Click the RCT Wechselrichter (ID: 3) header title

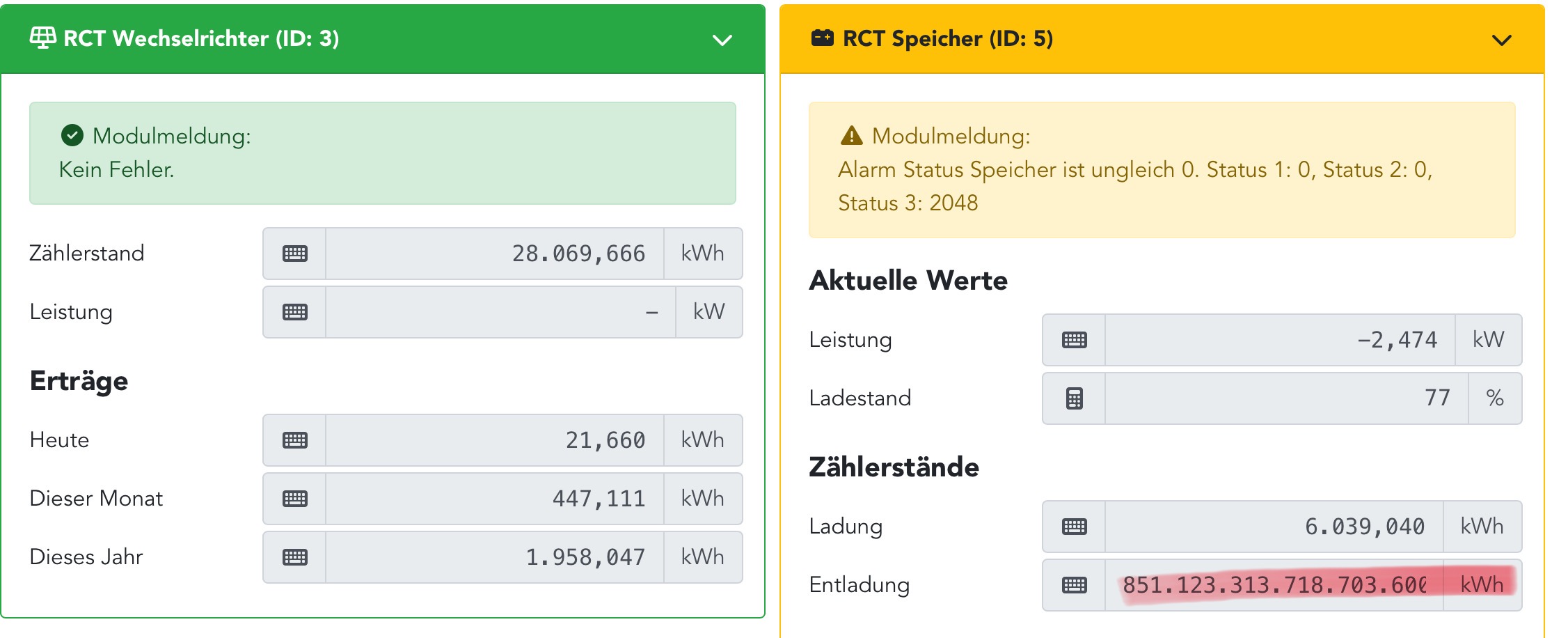tap(201, 38)
